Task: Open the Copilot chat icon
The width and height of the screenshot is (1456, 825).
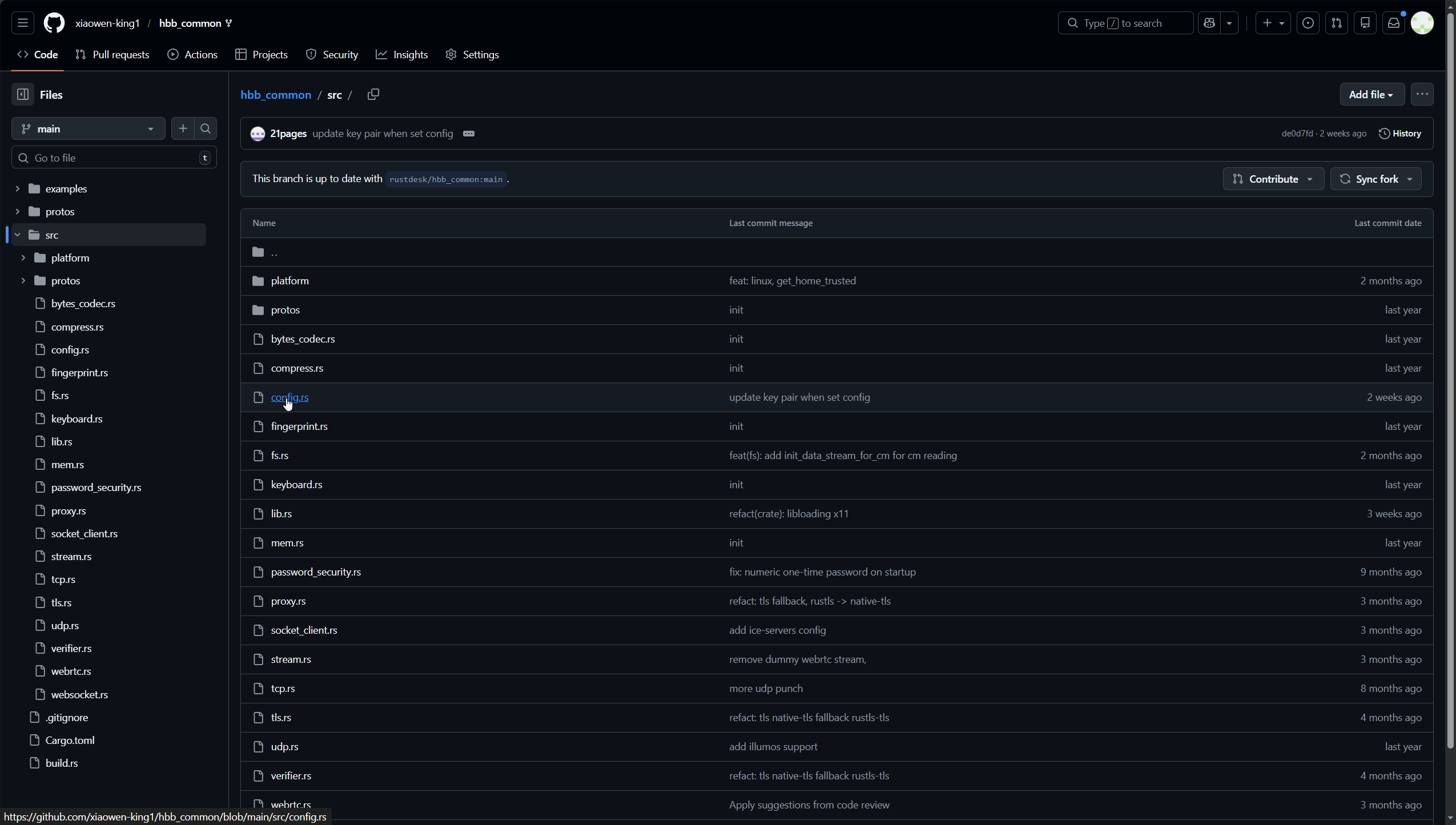Action: coord(1209,23)
